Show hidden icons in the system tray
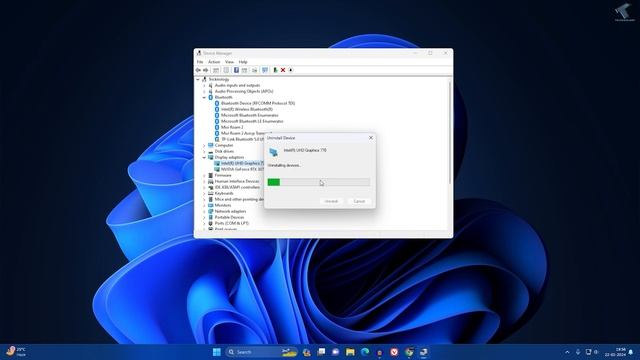 click(x=567, y=352)
